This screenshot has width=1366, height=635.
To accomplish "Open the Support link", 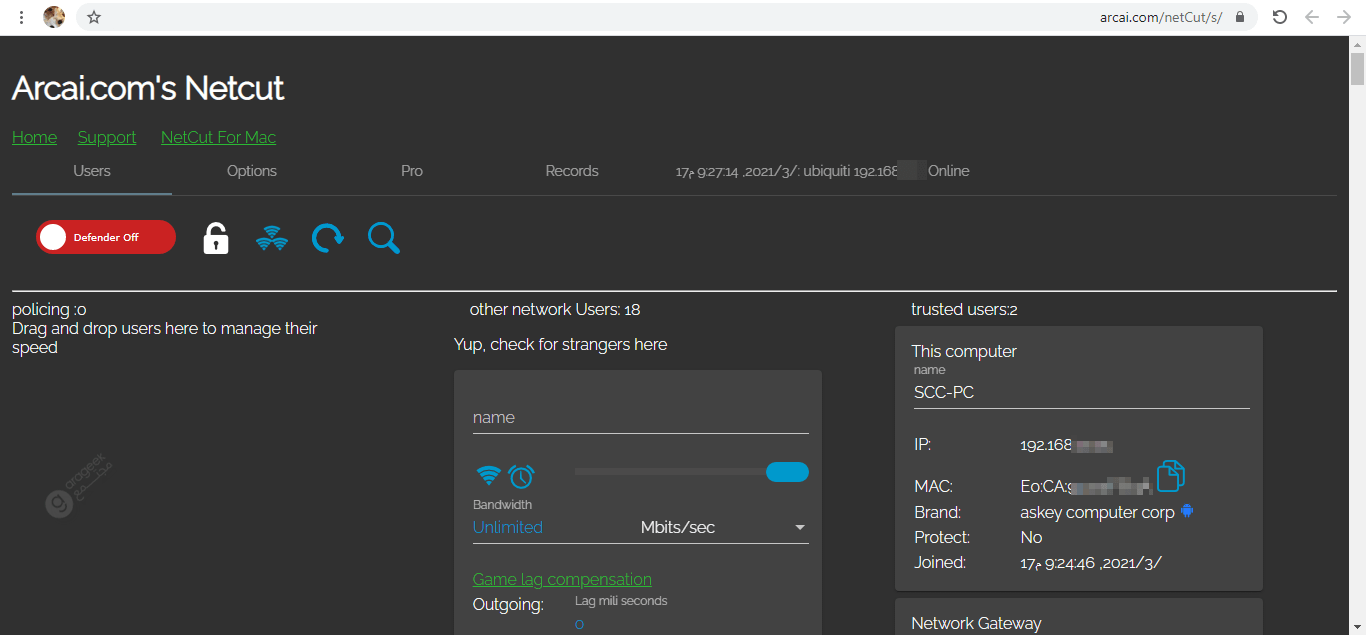I will click(x=107, y=137).
